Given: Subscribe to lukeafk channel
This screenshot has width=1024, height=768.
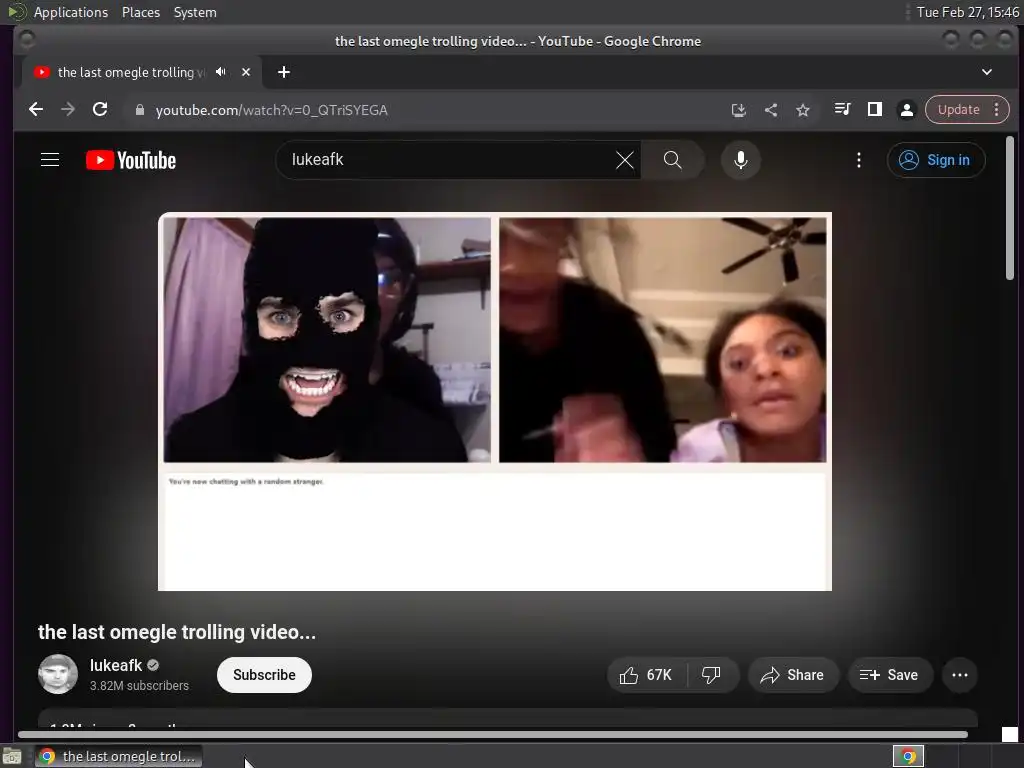Looking at the screenshot, I should 264,675.
